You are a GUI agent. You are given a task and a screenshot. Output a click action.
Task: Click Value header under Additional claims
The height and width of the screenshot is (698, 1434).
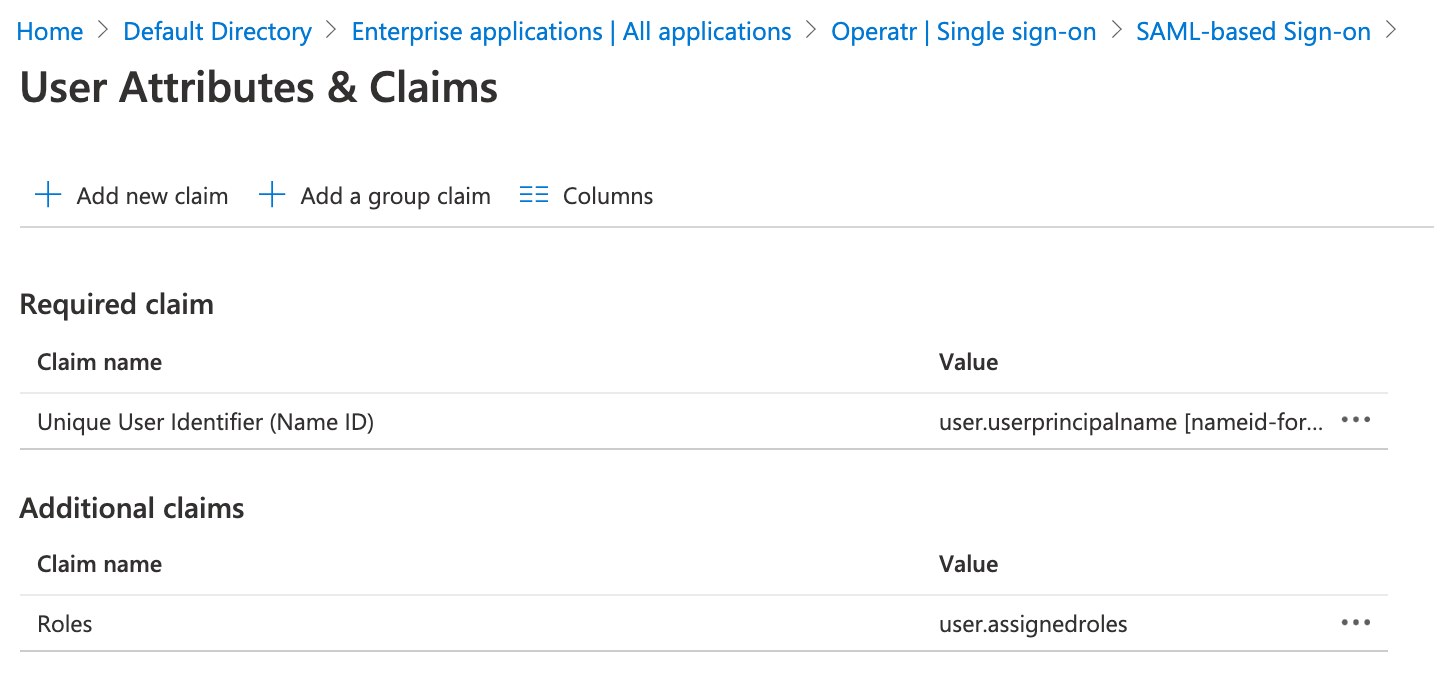(x=968, y=564)
